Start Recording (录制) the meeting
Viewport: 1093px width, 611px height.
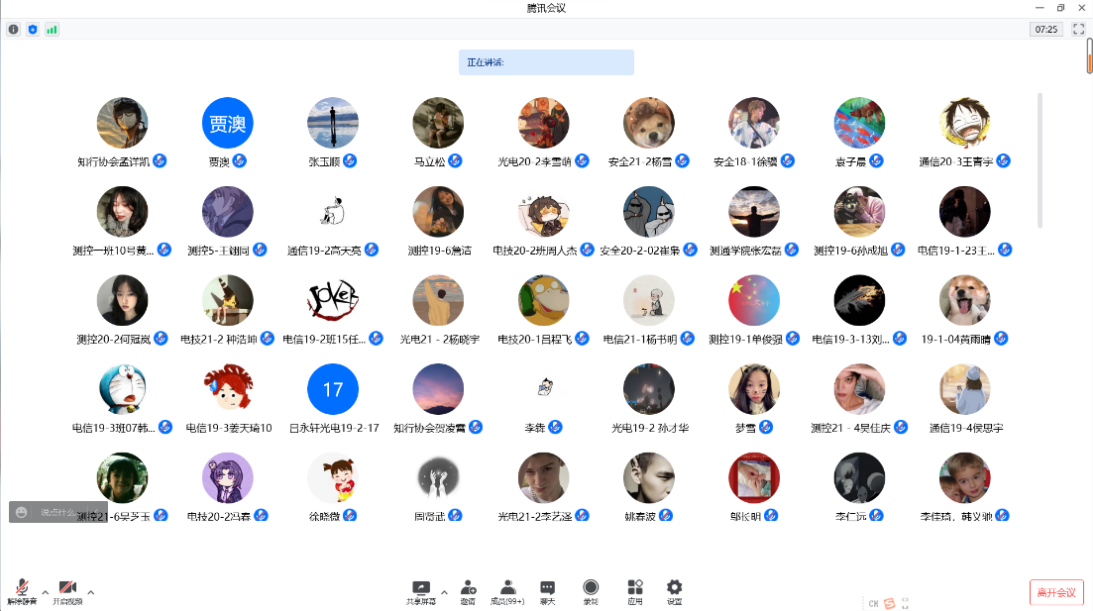(591, 592)
